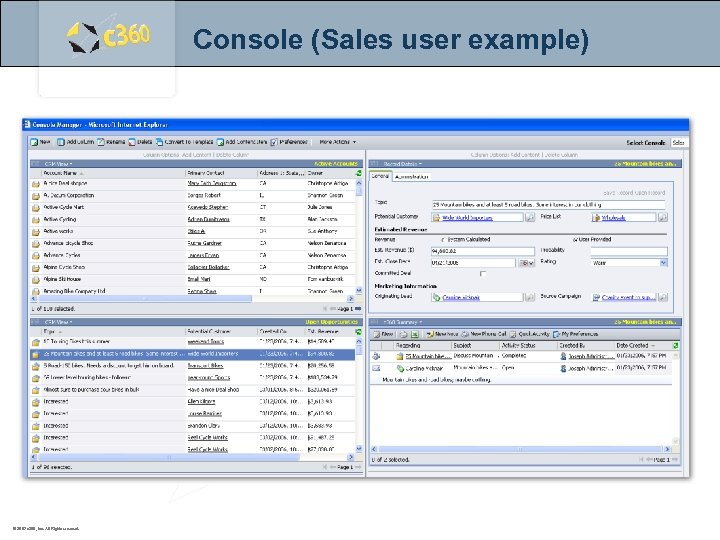Click New in the c360 Summary toolbar
720x540 pixels.
[383, 334]
